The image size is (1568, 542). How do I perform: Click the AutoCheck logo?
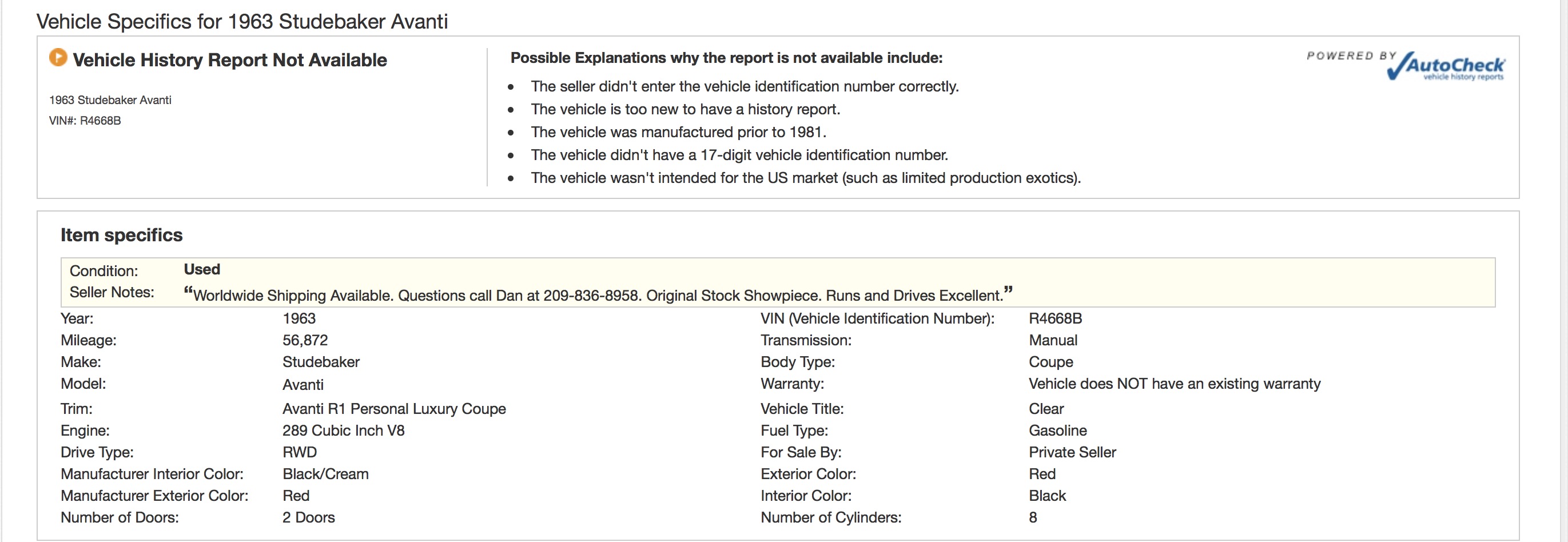pyautogui.click(x=1444, y=66)
